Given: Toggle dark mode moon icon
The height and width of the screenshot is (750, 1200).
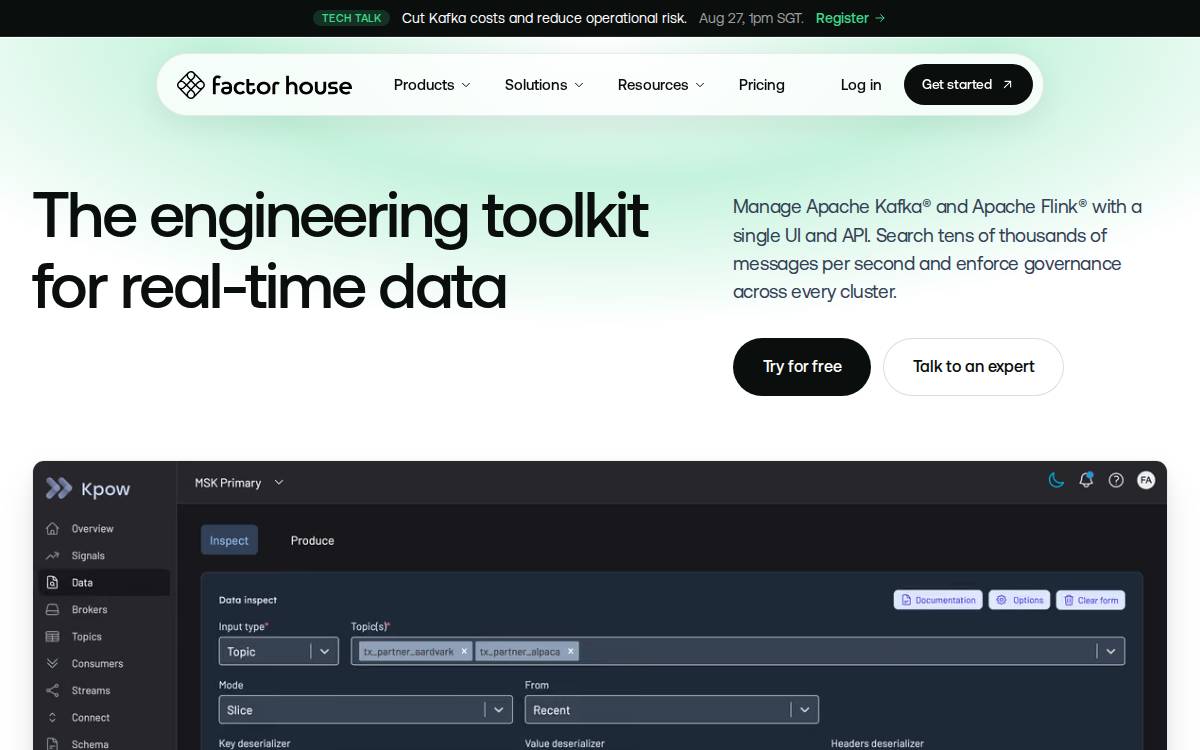Looking at the screenshot, I should pyautogui.click(x=1056, y=480).
